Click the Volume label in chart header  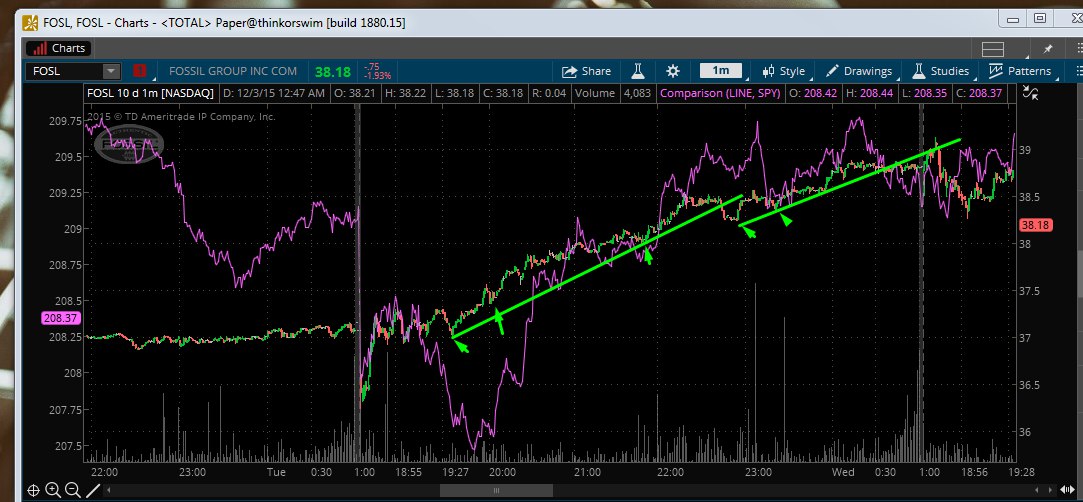(595, 93)
